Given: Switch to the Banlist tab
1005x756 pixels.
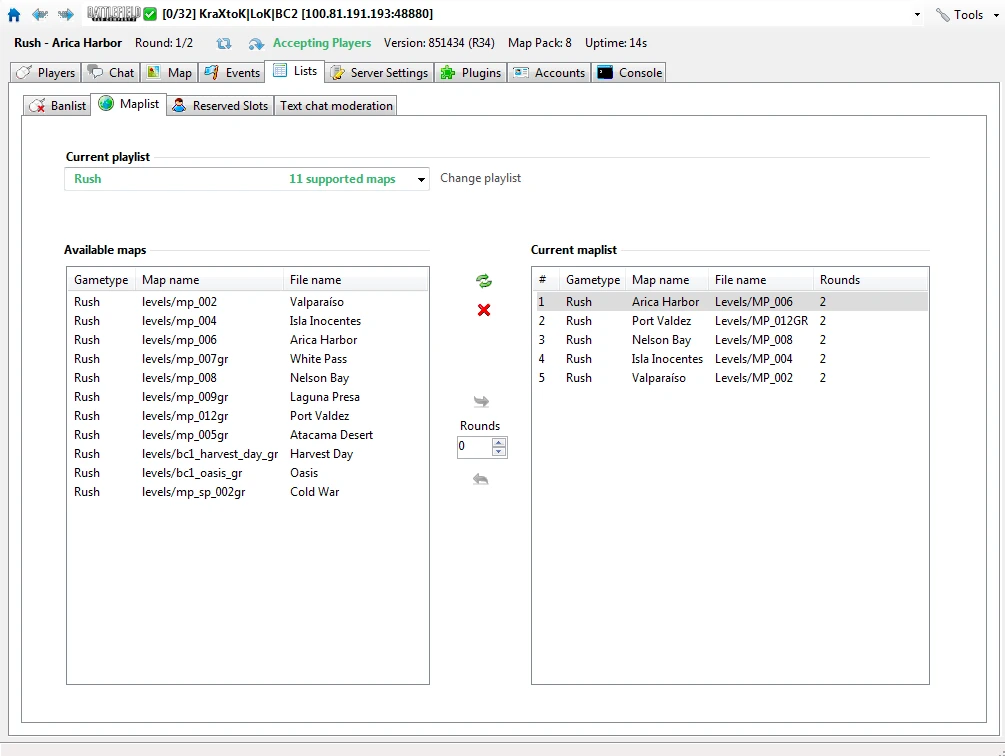Looking at the screenshot, I should [57, 105].
